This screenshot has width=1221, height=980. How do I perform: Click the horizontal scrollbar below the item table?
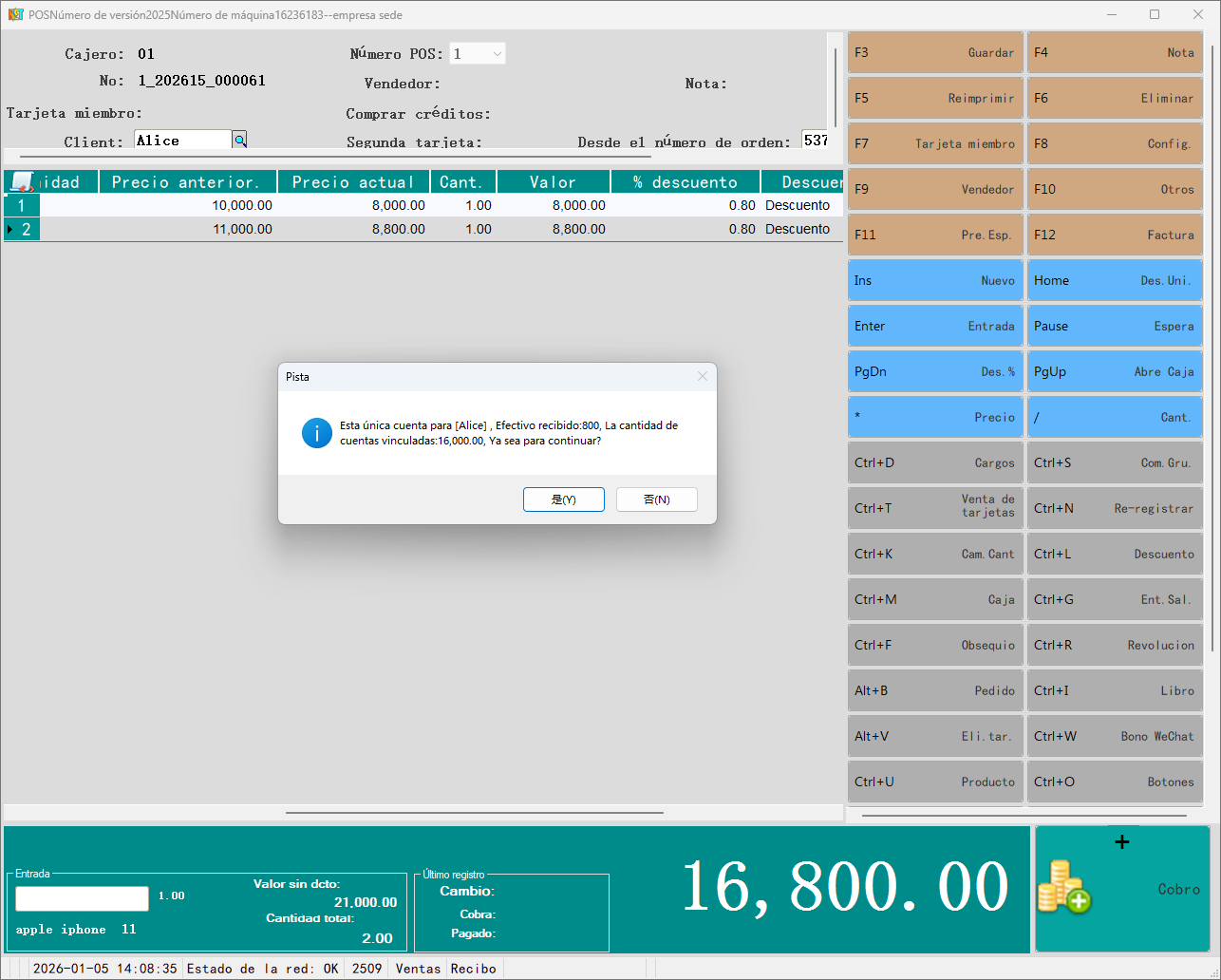tap(474, 813)
